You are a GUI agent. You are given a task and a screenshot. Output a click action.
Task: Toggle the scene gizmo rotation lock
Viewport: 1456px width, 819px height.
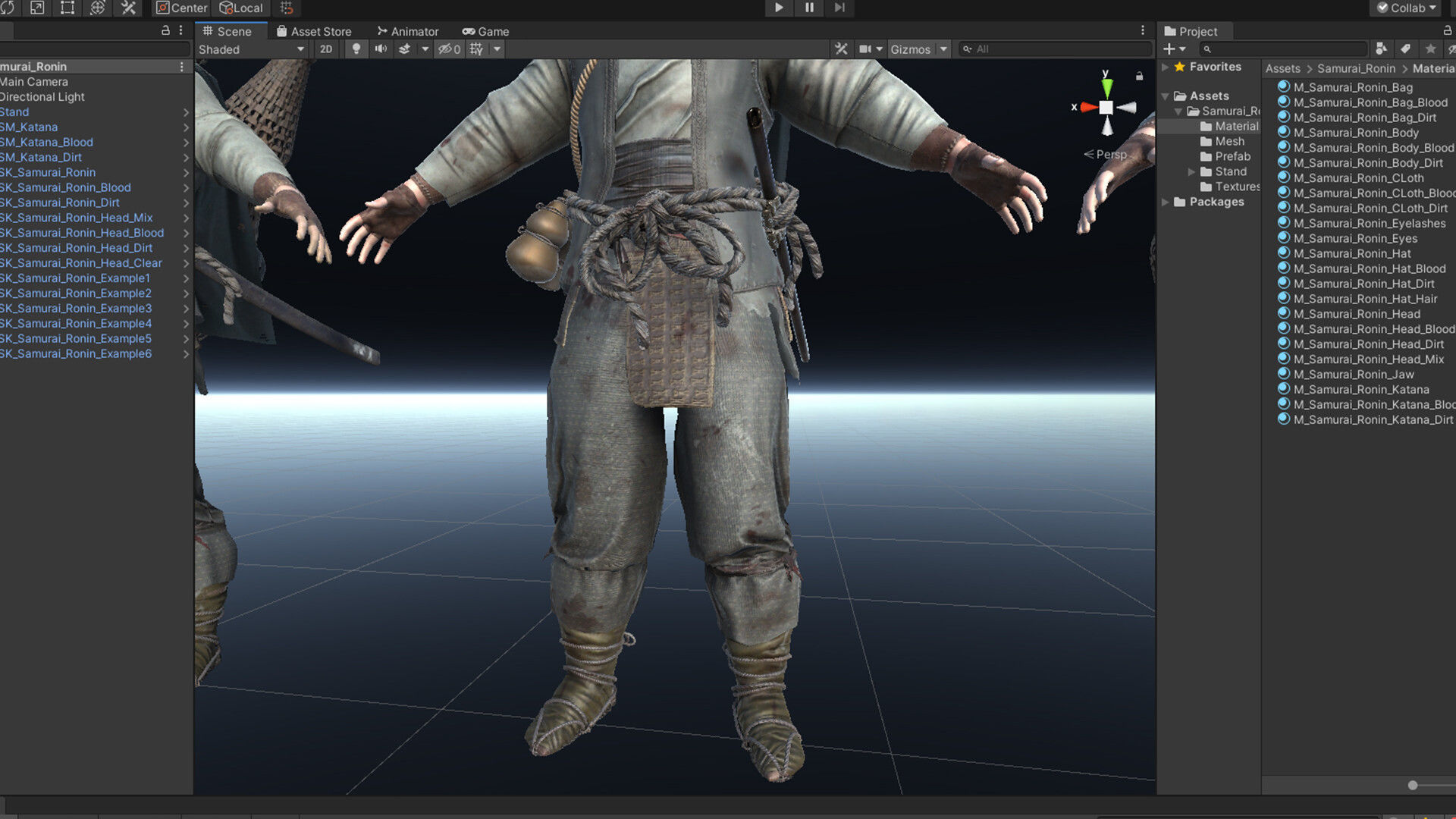click(1139, 76)
